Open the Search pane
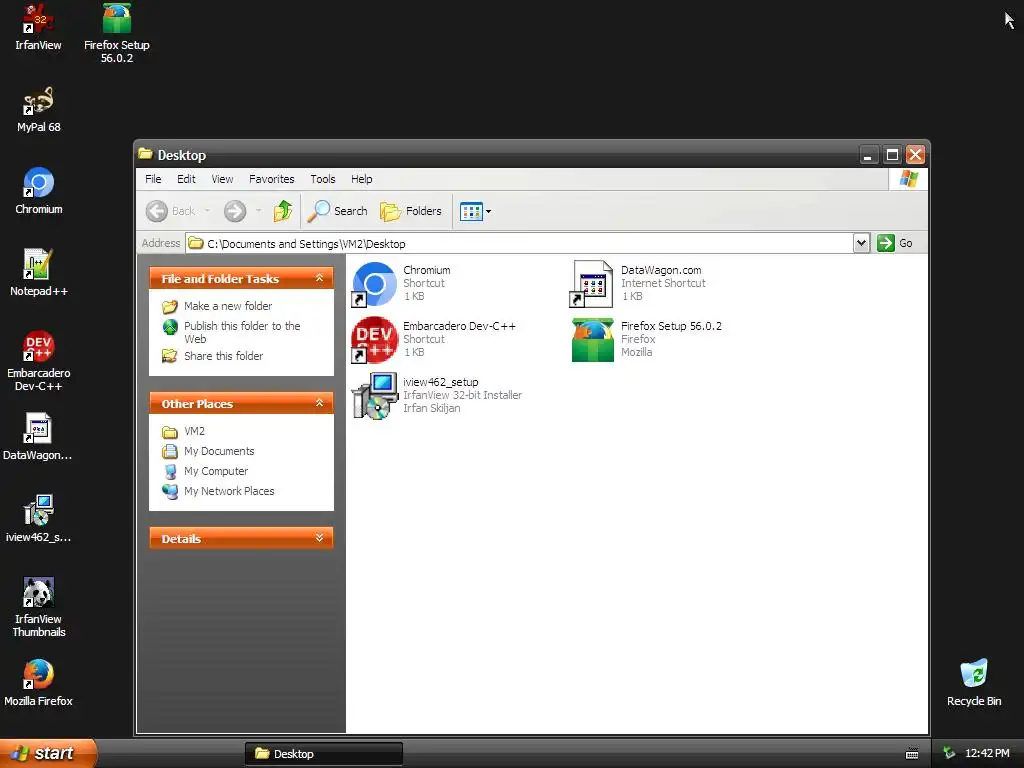The width and height of the screenshot is (1024, 768). 338,211
